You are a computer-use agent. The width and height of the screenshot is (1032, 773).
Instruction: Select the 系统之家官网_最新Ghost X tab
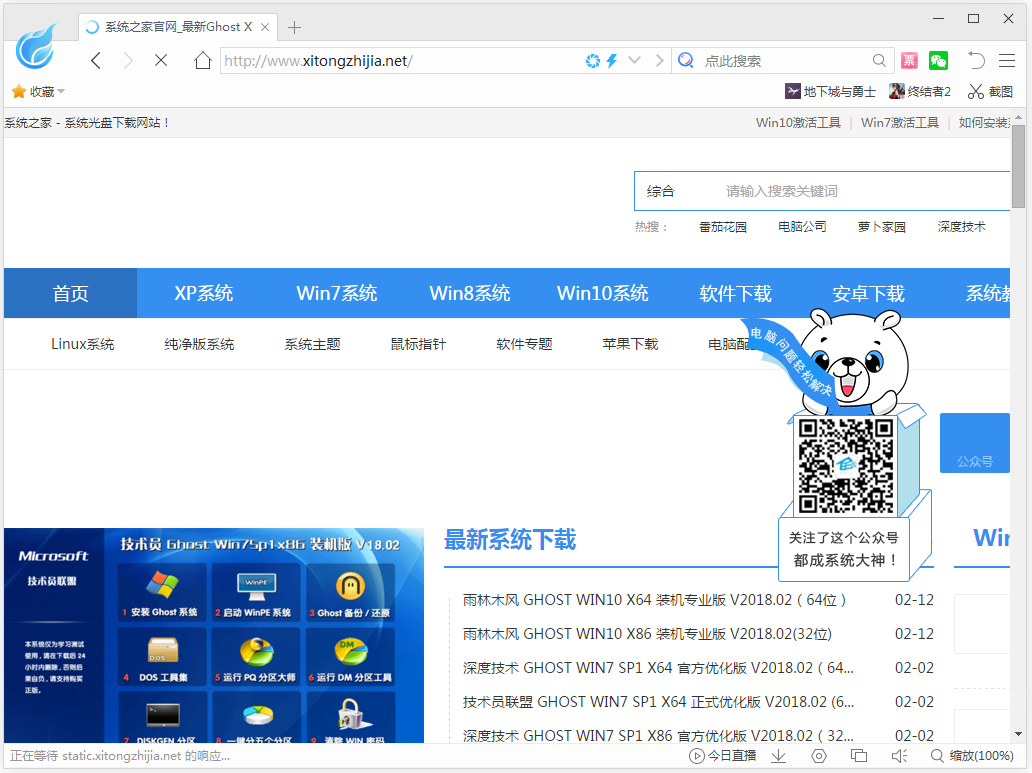tap(178, 27)
